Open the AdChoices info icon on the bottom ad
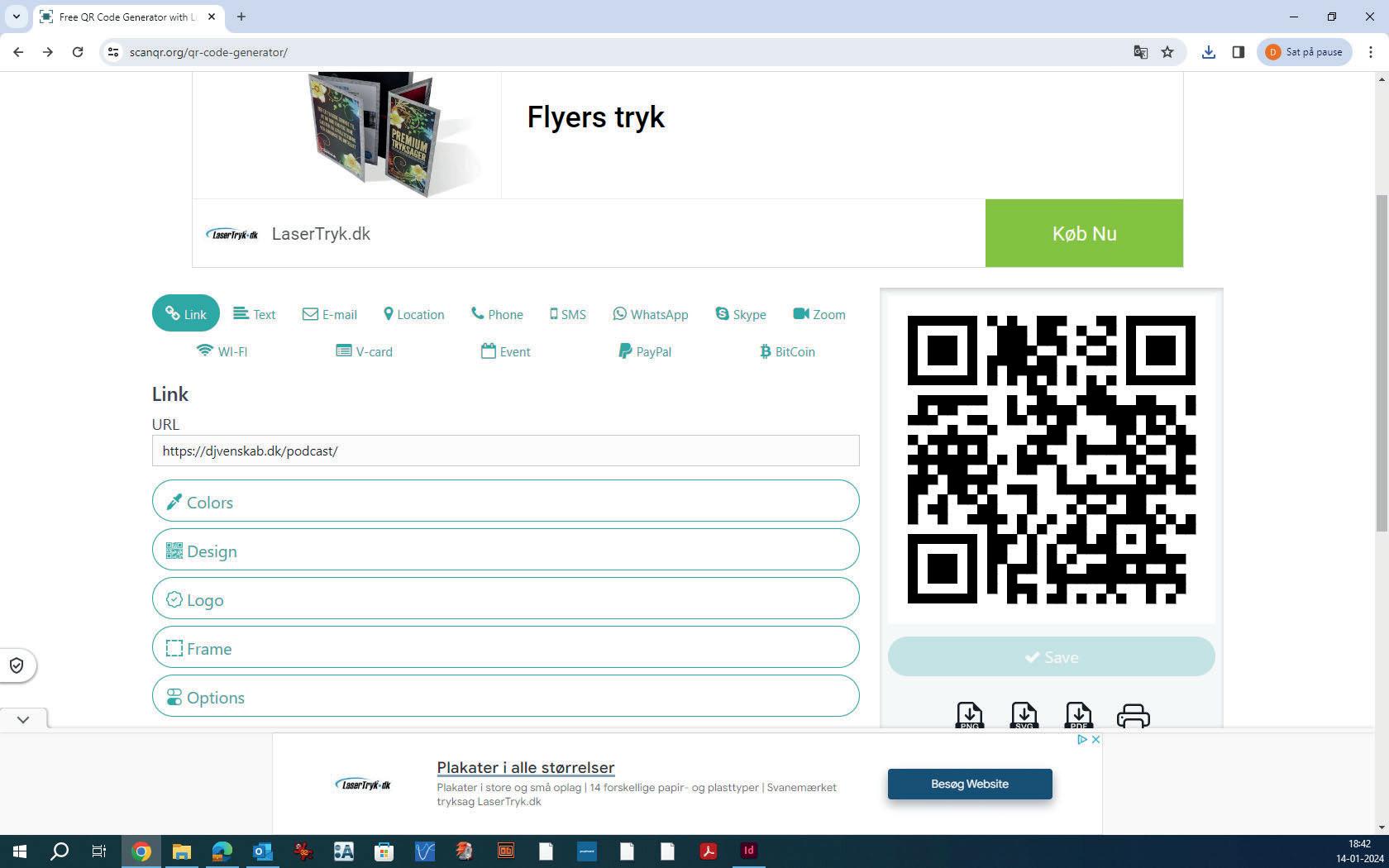This screenshot has height=868, width=1389. [1082, 740]
